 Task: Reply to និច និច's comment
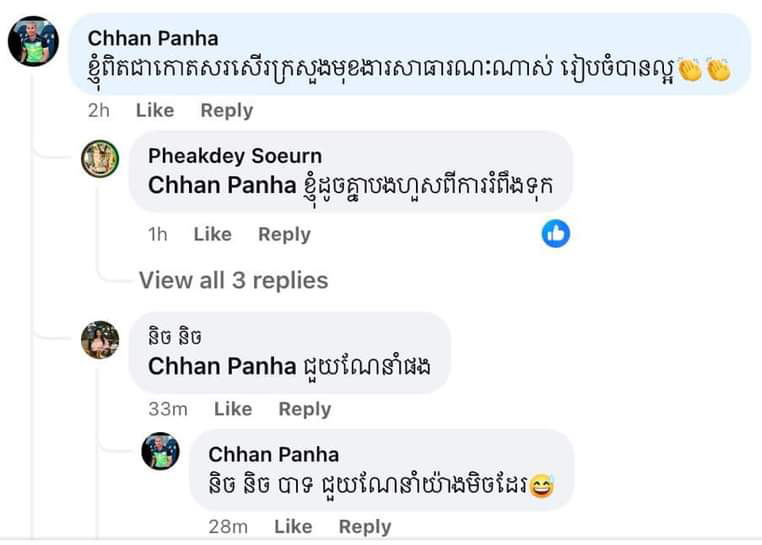point(304,408)
